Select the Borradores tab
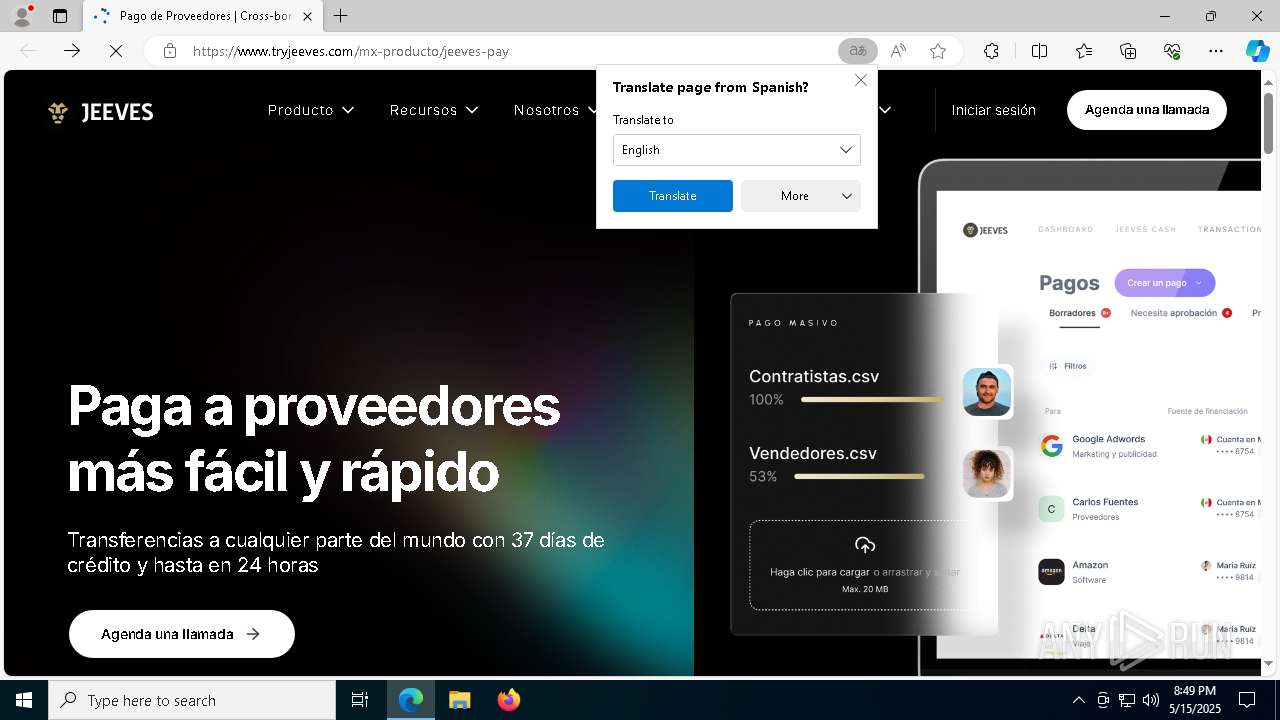The height and width of the screenshot is (720, 1280). (1079, 313)
